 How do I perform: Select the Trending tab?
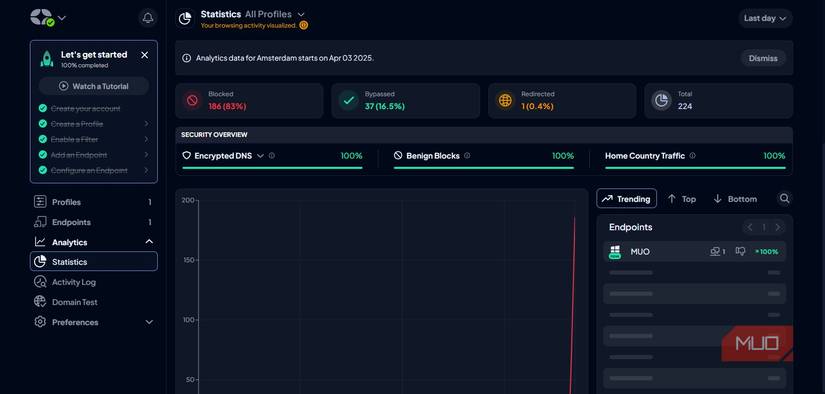pos(627,198)
